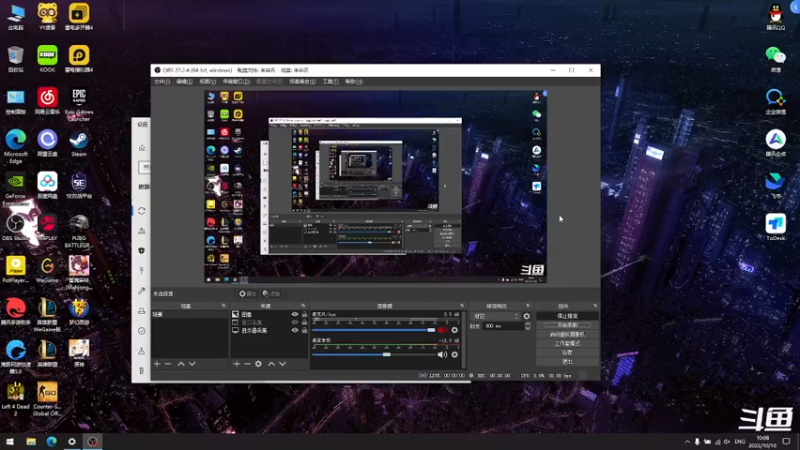Viewport: 800px width, 450px height.
Task: Open the Tools menu in OBS
Action: [x=331, y=82]
